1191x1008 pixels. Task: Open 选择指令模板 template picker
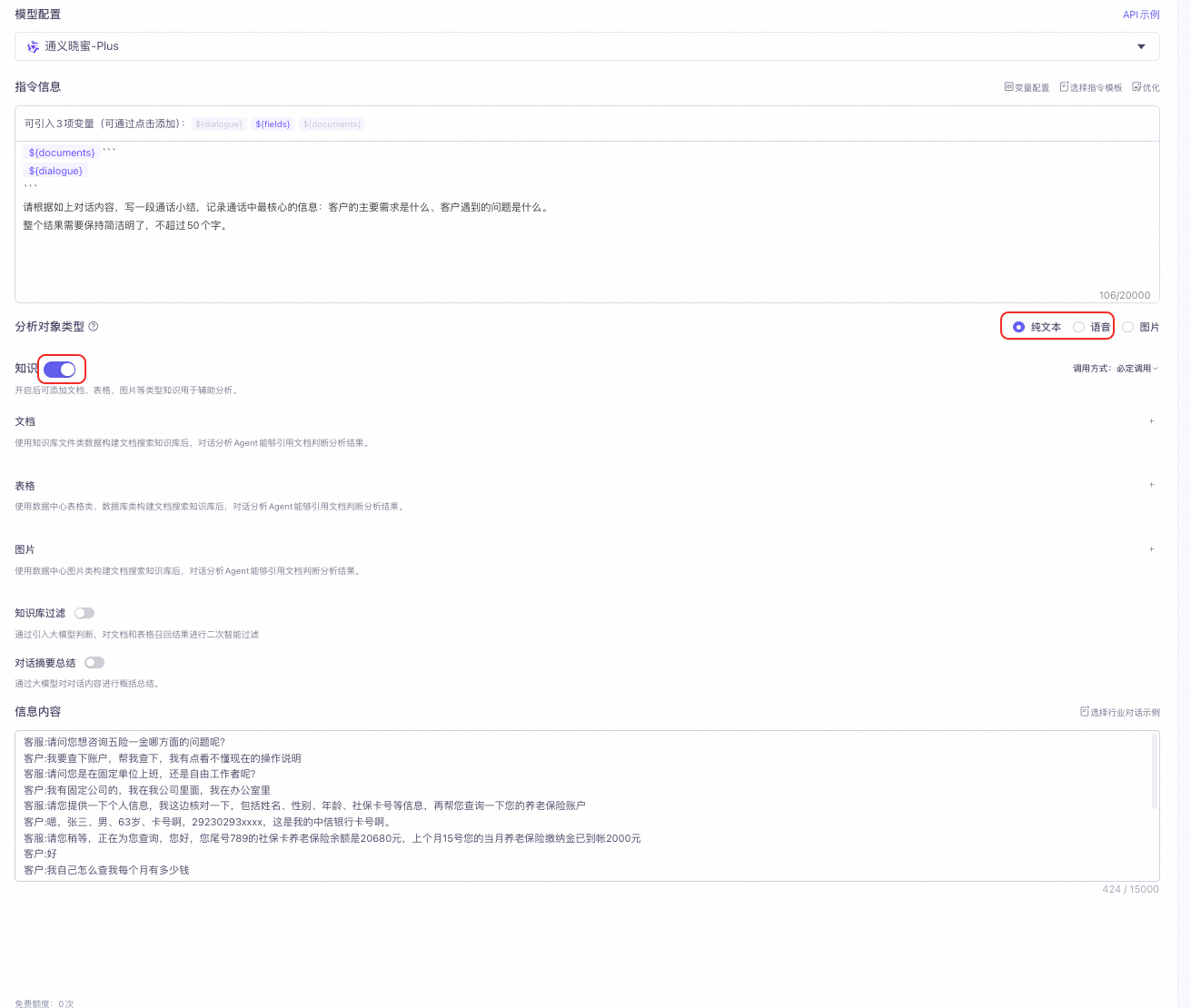click(1091, 87)
